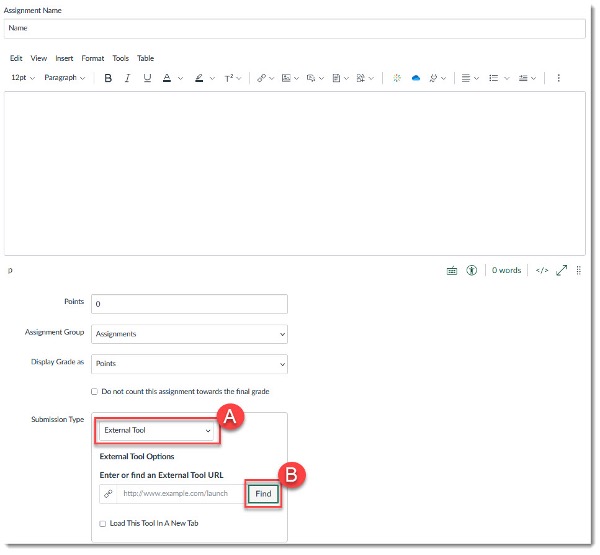Open the 'Display Grade as' dropdown
The image size is (600, 555).
[189, 364]
